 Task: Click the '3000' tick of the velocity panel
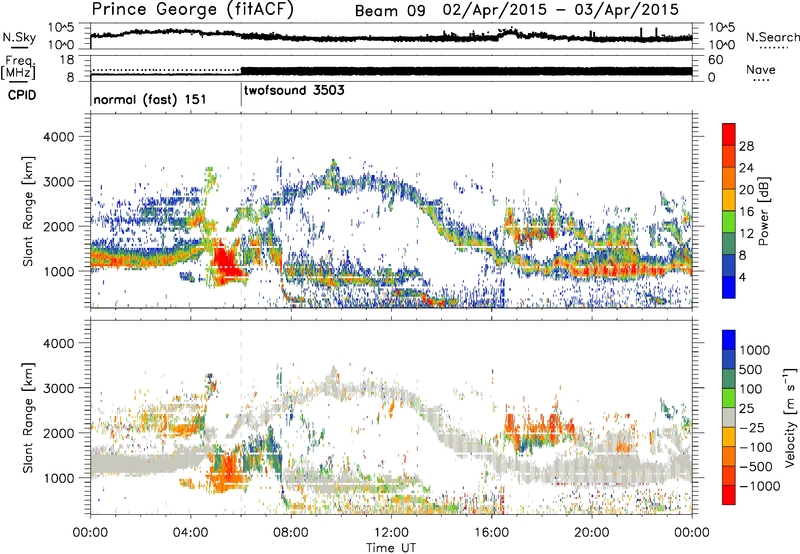coord(58,388)
